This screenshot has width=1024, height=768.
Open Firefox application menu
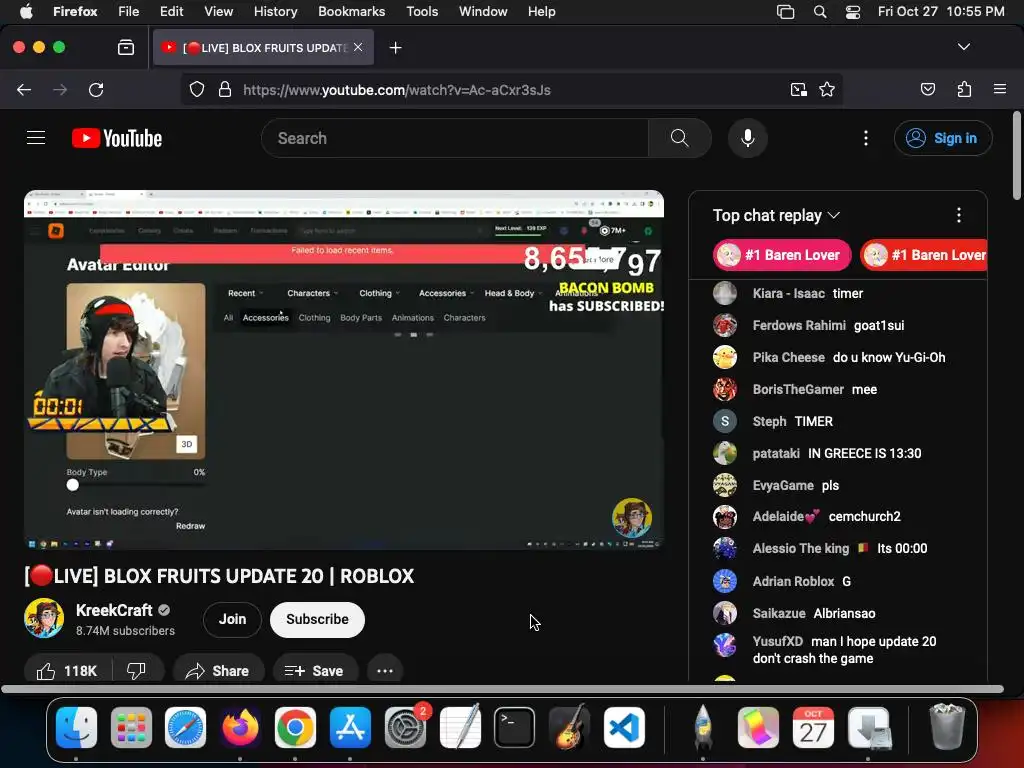pyautogui.click(x=1000, y=89)
